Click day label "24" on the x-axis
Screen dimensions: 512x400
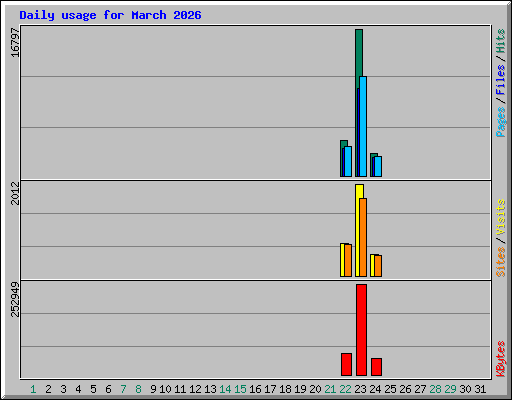click(375, 389)
